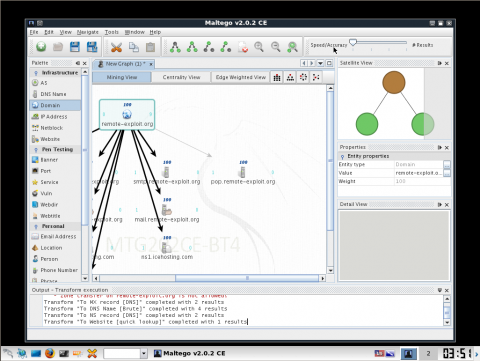
Task: Click the Zoom to Fit green magnifier
Action: [292, 47]
